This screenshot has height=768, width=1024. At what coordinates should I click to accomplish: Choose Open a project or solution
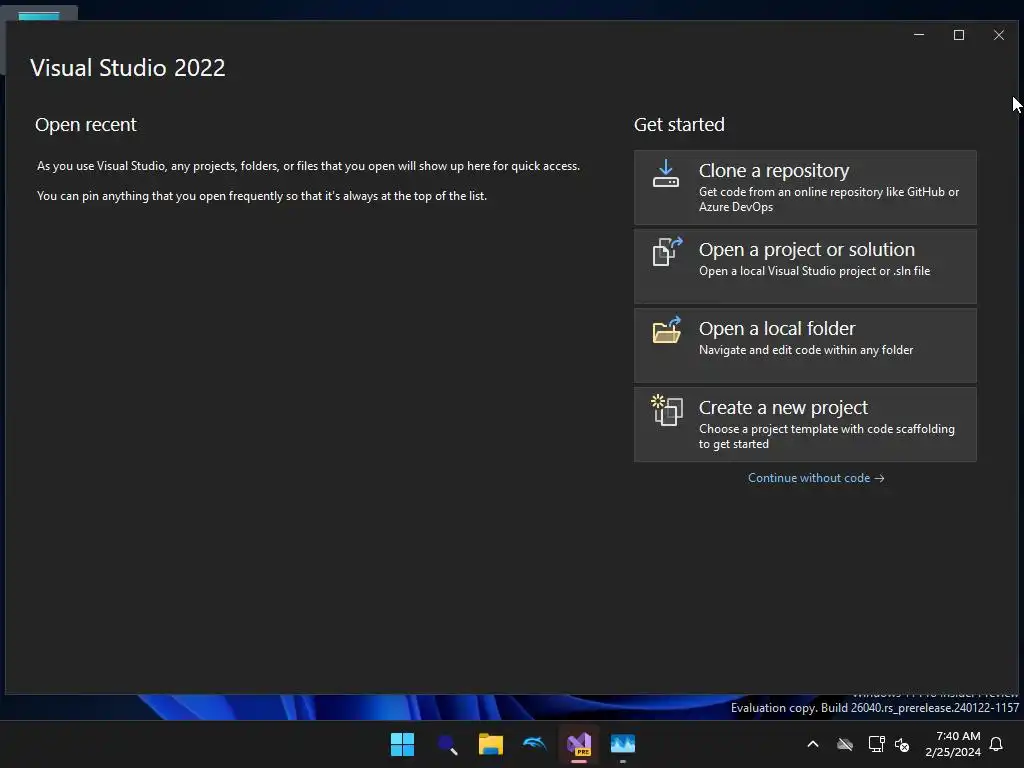click(805, 266)
